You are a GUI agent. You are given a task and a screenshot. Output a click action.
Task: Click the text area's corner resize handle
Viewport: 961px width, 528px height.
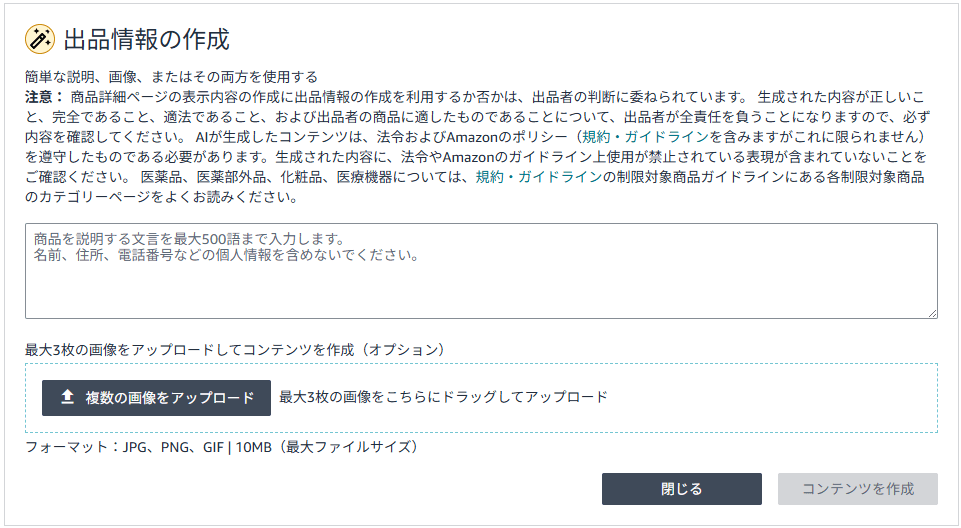point(932,313)
